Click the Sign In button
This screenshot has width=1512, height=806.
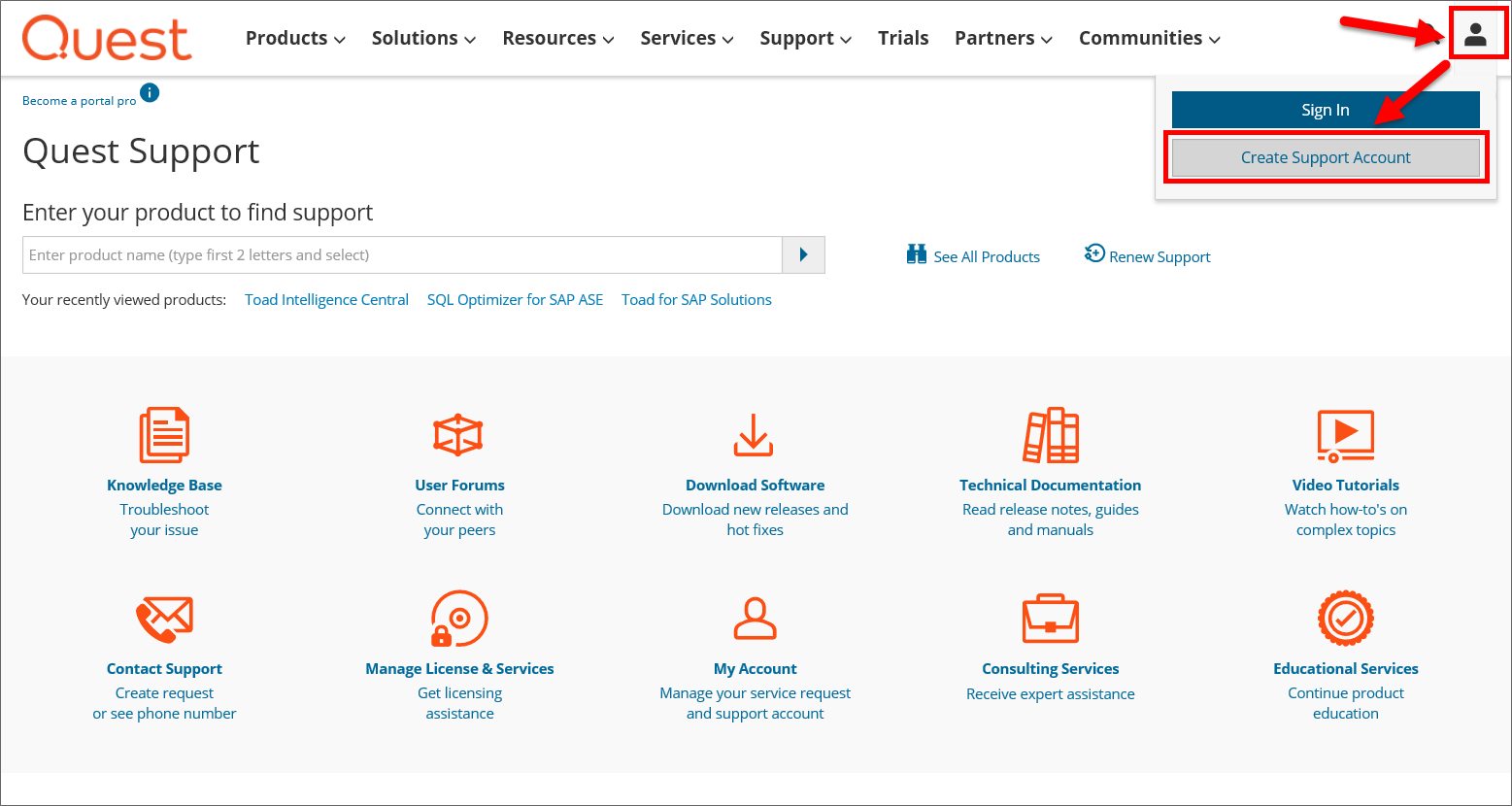click(x=1326, y=110)
